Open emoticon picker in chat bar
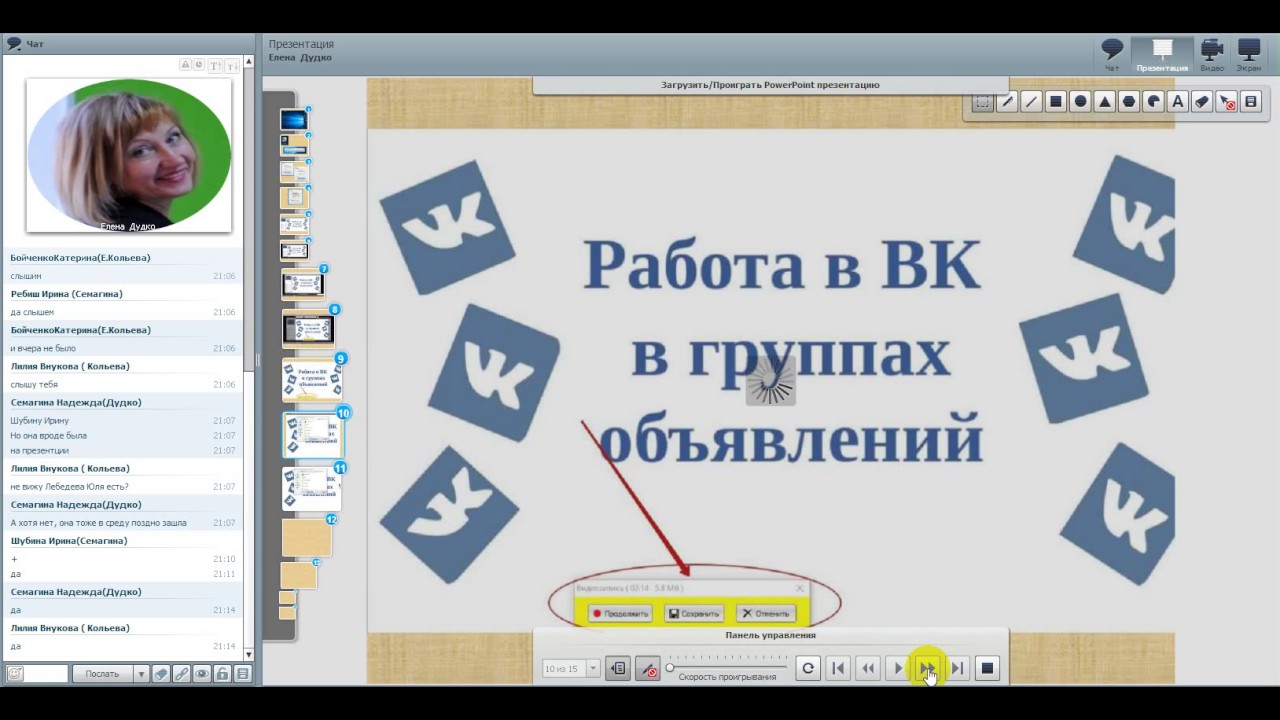 point(14,674)
